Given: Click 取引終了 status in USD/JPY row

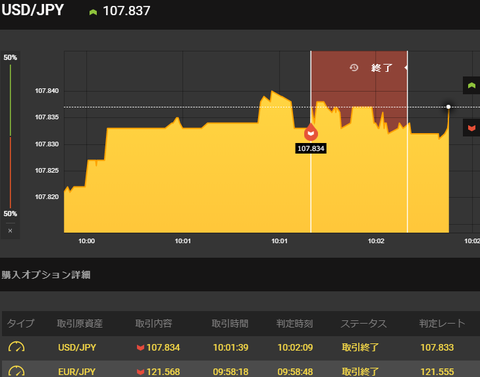Looking at the screenshot, I should coord(360,348).
